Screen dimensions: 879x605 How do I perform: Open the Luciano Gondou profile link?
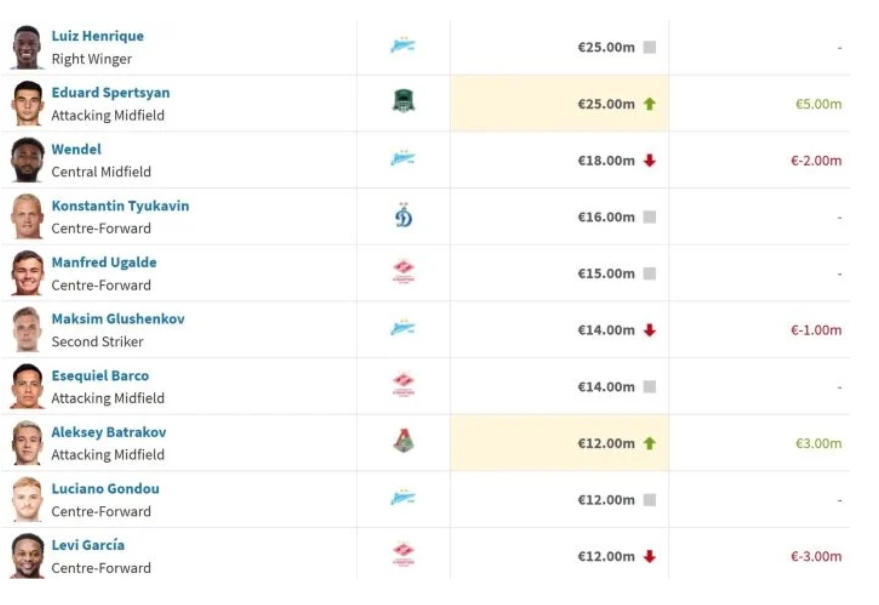click(x=105, y=488)
